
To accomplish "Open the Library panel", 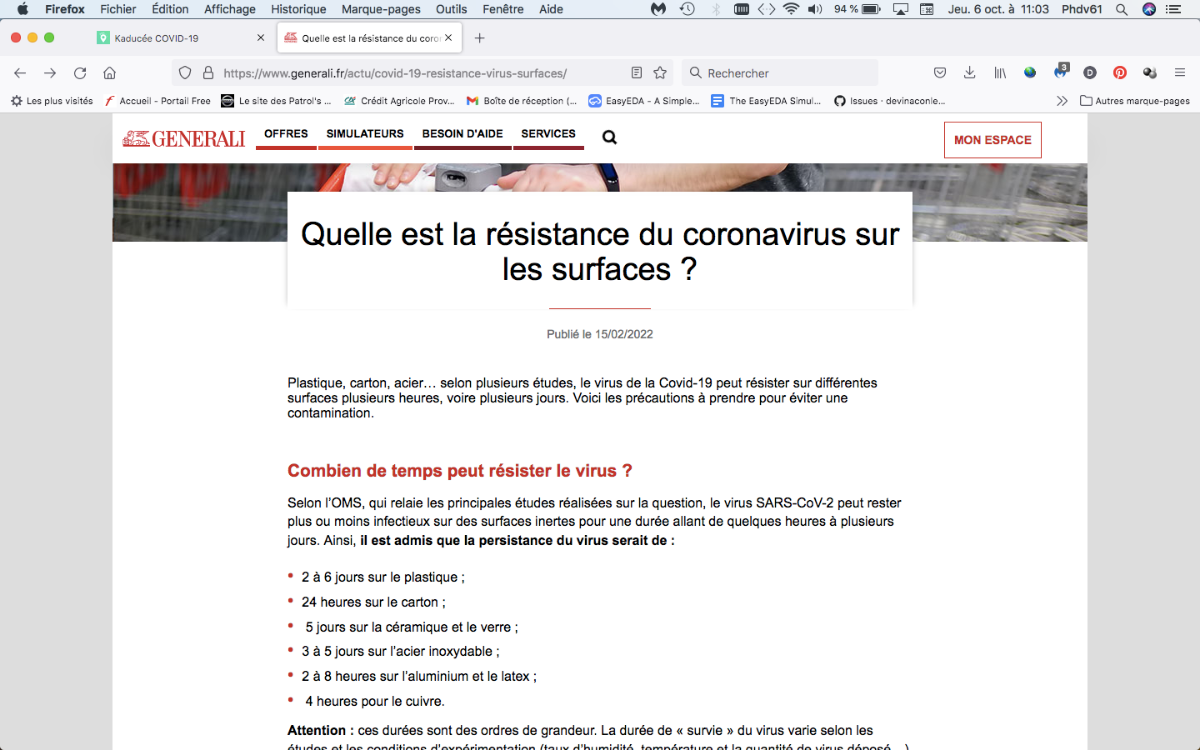I will [x=1000, y=73].
